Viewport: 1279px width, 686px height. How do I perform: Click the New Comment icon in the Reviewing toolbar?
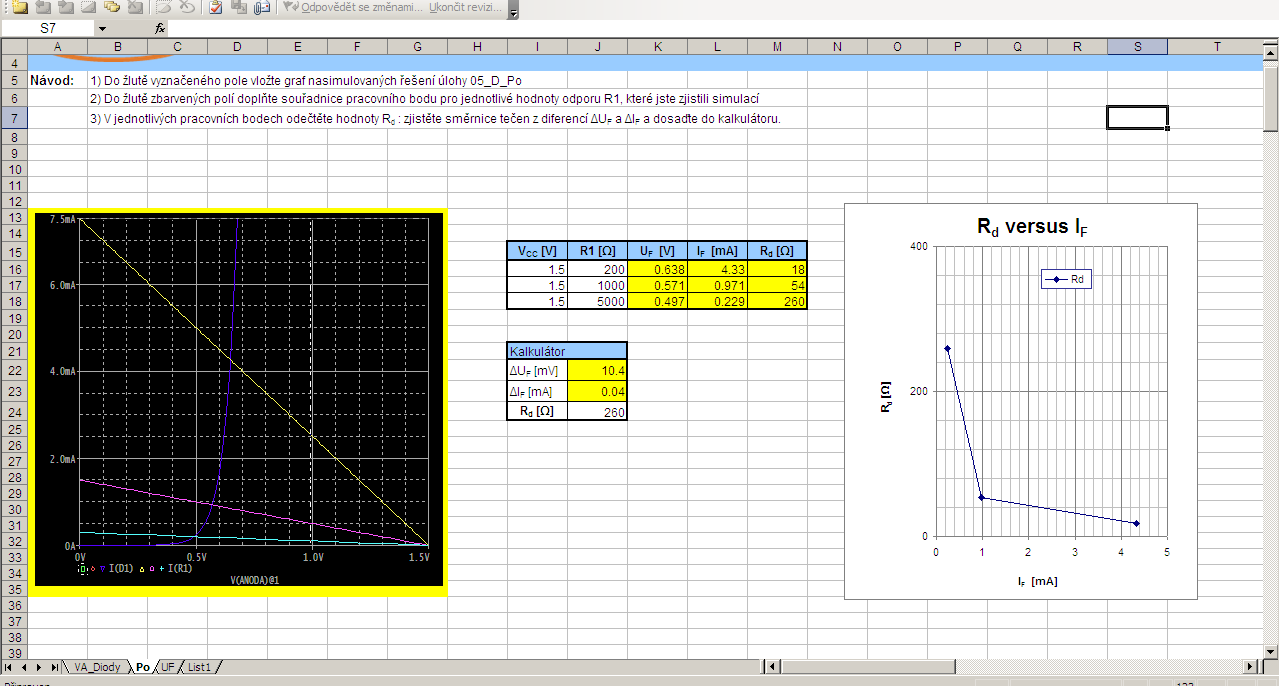click(x=18, y=7)
